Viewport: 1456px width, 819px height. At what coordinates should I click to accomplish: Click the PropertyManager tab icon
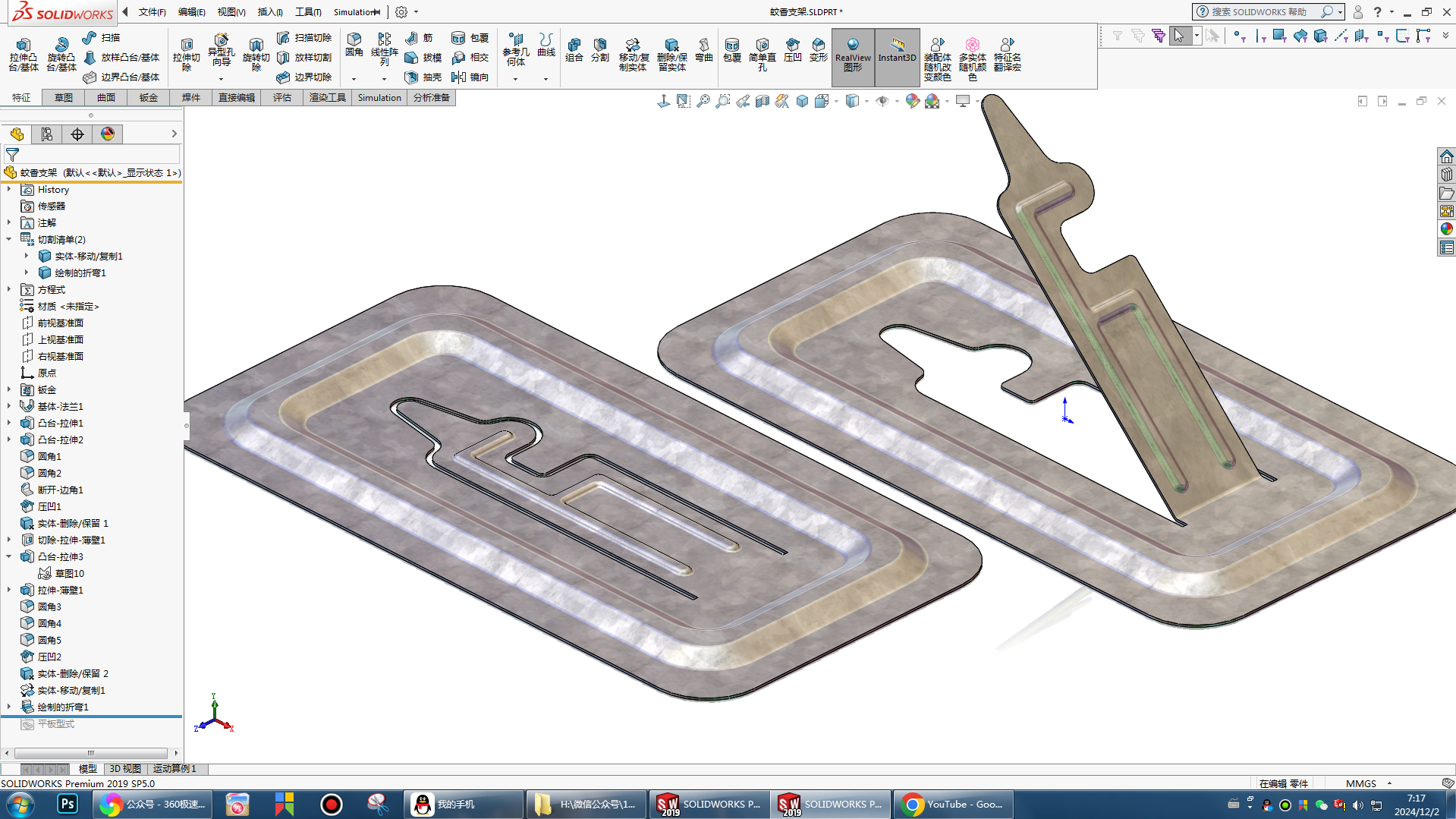tap(47, 134)
